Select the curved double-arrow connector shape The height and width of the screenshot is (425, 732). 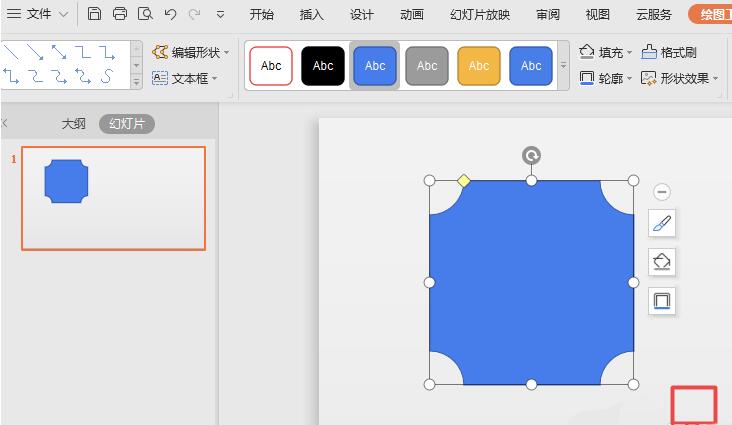(x=83, y=76)
